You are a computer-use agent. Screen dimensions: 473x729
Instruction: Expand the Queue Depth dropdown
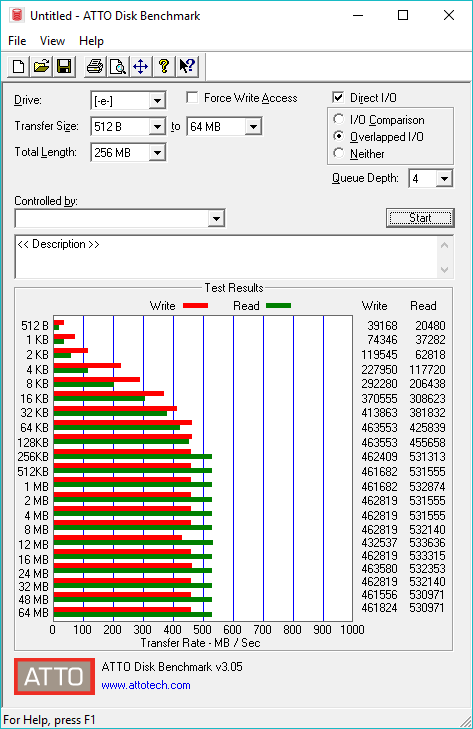[x=444, y=179]
